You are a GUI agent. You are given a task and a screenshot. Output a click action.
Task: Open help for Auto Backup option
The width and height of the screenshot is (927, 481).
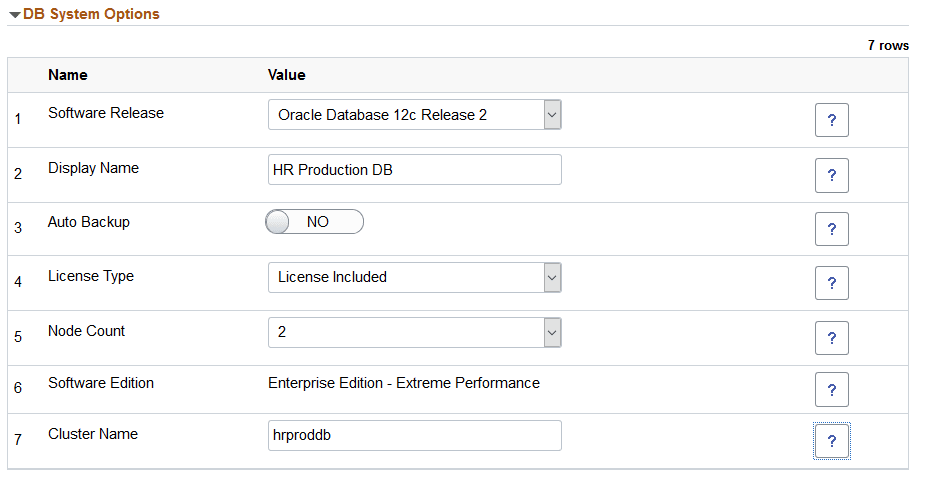[x=831, y=229]
